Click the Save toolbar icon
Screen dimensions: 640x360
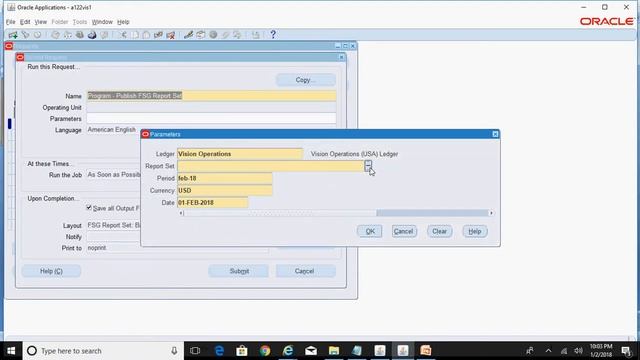point(56,35)
